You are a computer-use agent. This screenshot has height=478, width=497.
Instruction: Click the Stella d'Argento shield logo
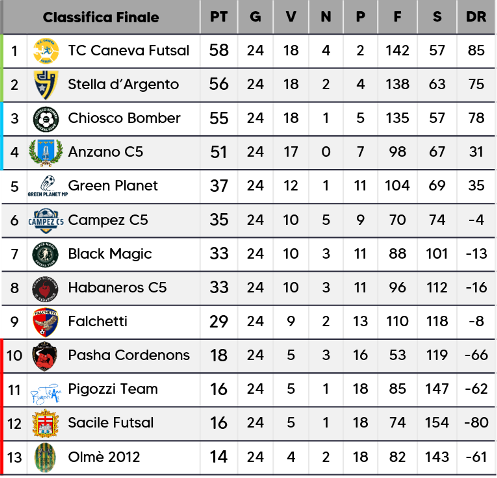click(x=46, y=85)
